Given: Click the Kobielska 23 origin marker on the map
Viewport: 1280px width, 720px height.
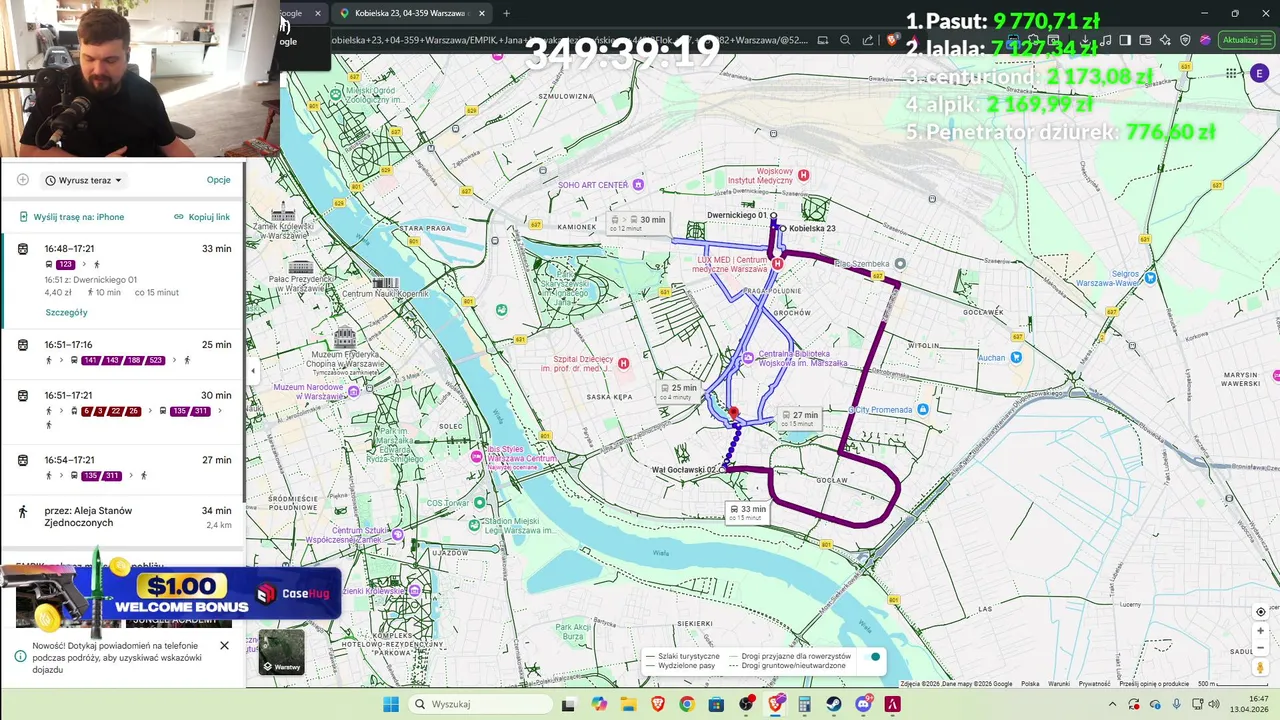Looking at the screenshot, I should (x=781, y=229).
